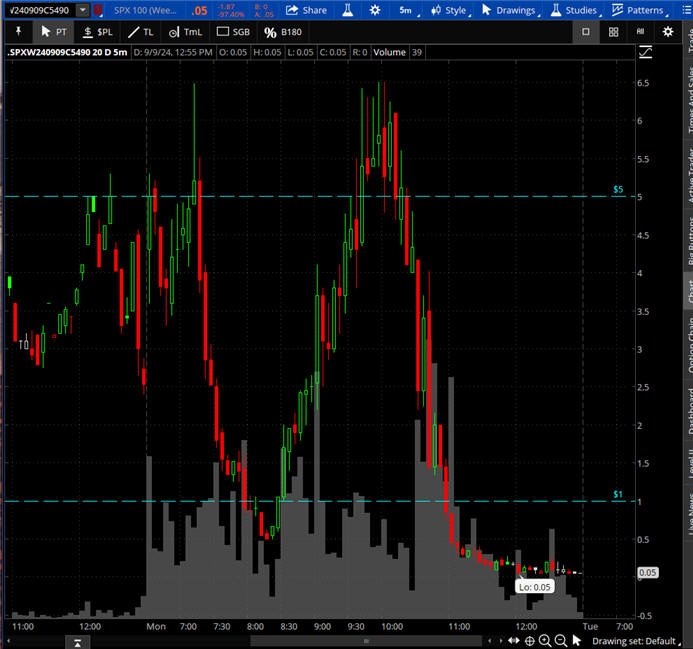
Task: Open the flask icon in top toolbar
Action: coord(348,10)
